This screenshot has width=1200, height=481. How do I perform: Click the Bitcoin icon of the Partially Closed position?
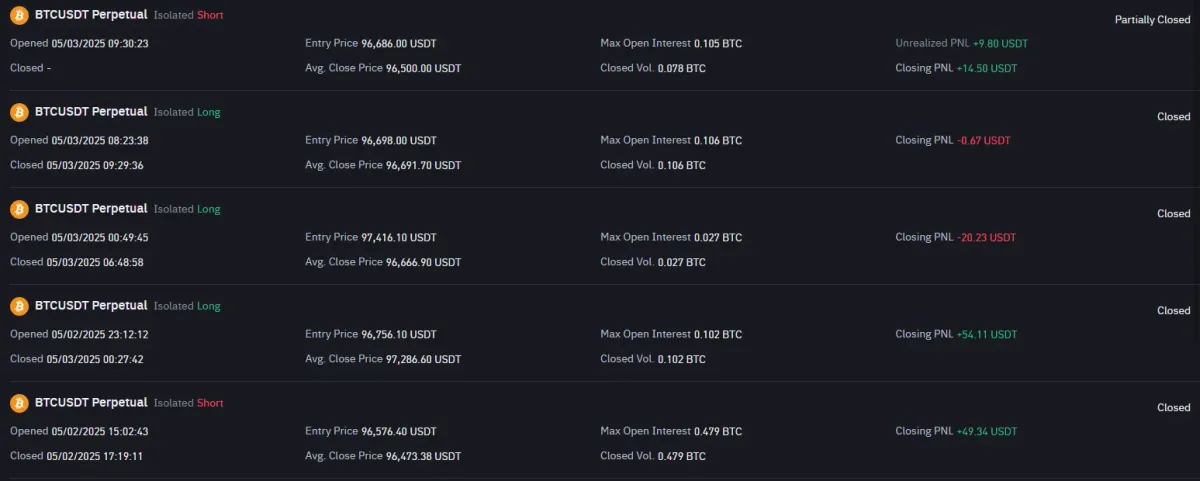(19, 16)
